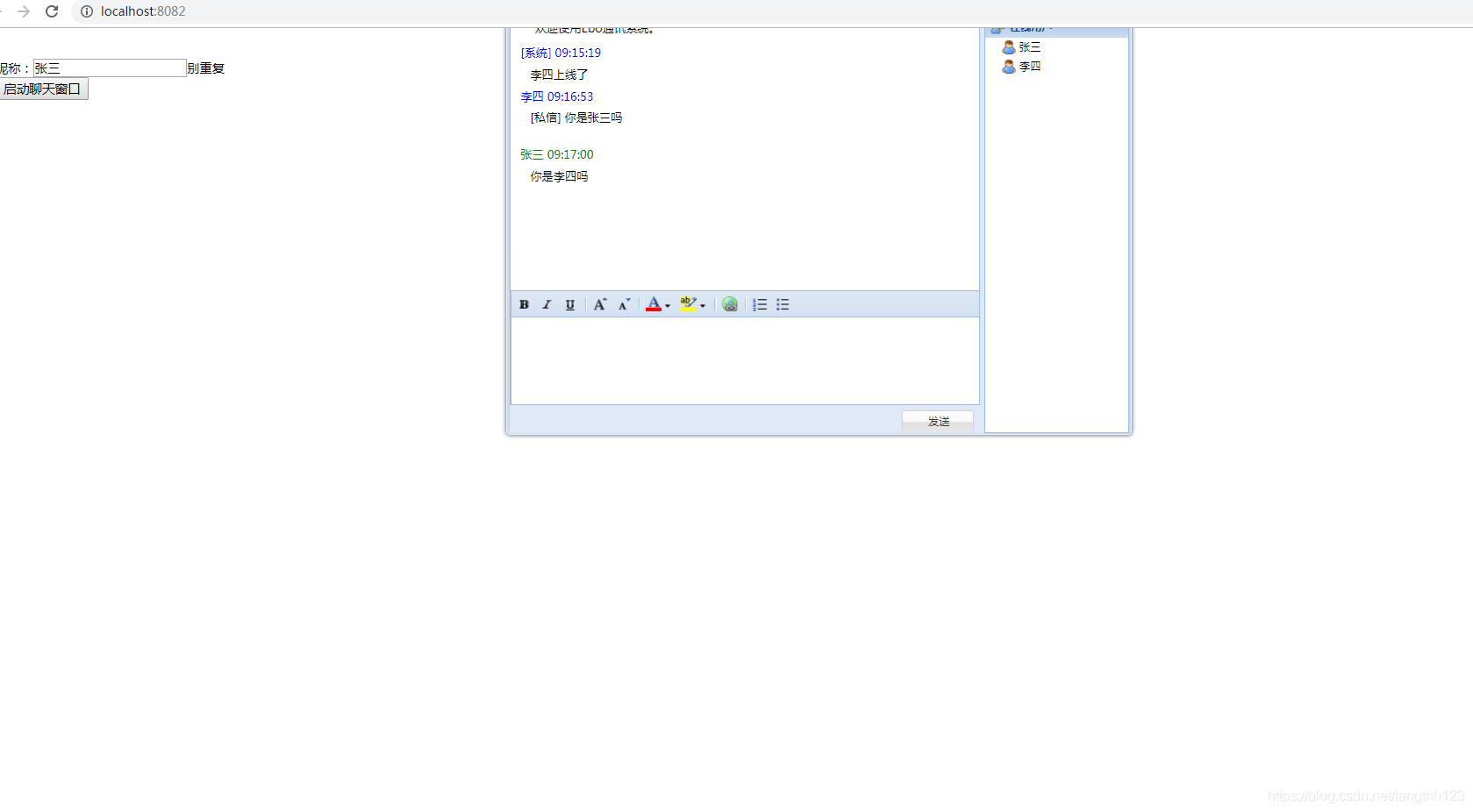Toggle italic formatting in editor toolbar
Image resolution: width=1473 pixels, height=812 pixels.
(x=547, y=304)
